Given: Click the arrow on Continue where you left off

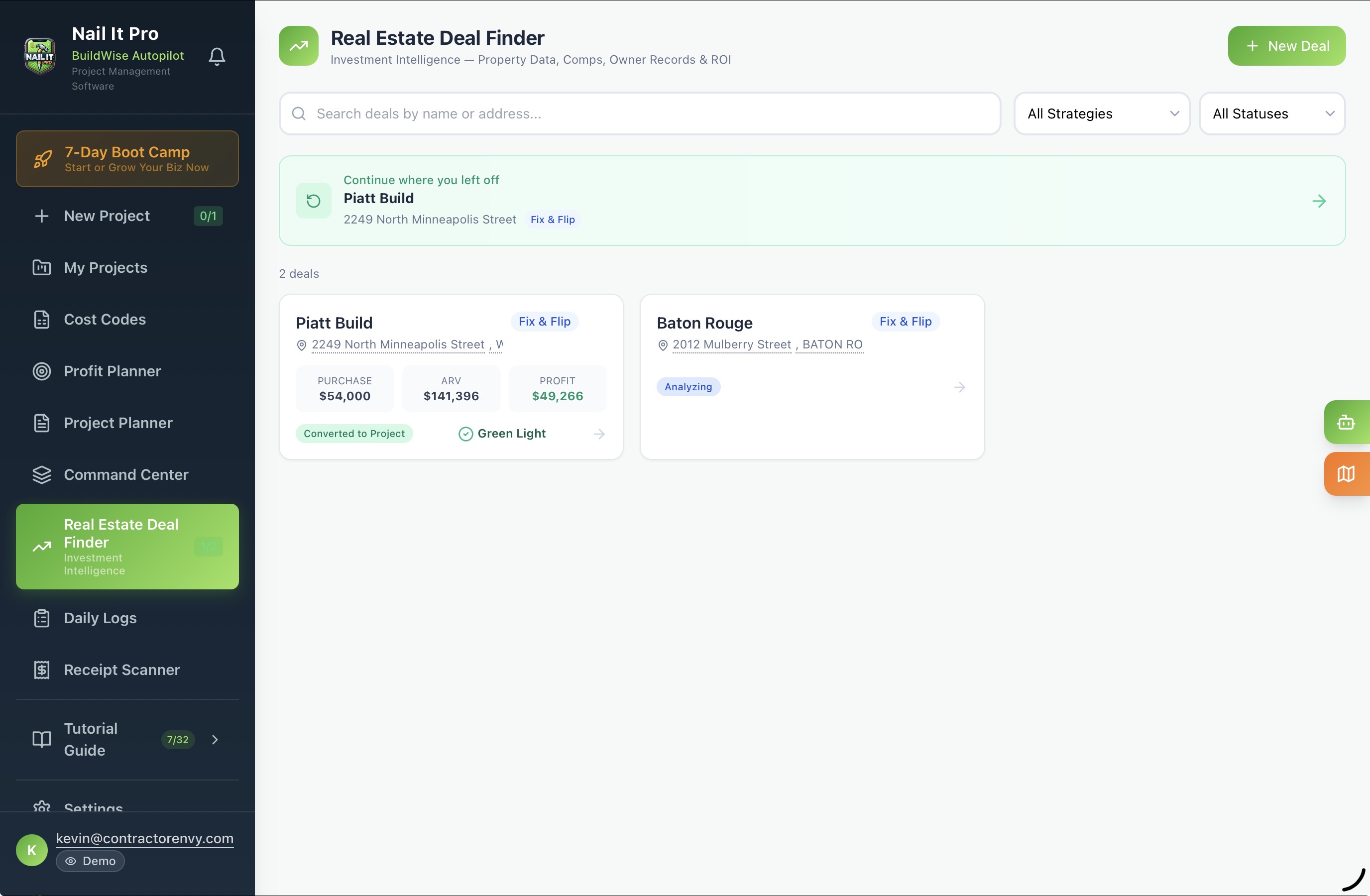Looking at the screenshot, I should point(1319,202).
